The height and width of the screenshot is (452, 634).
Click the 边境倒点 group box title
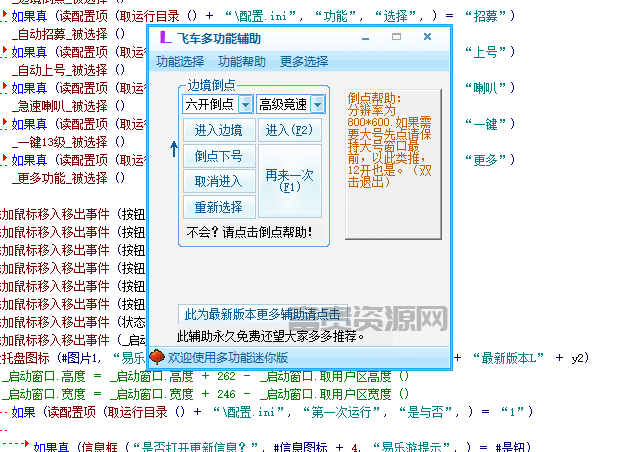[211, 85]
